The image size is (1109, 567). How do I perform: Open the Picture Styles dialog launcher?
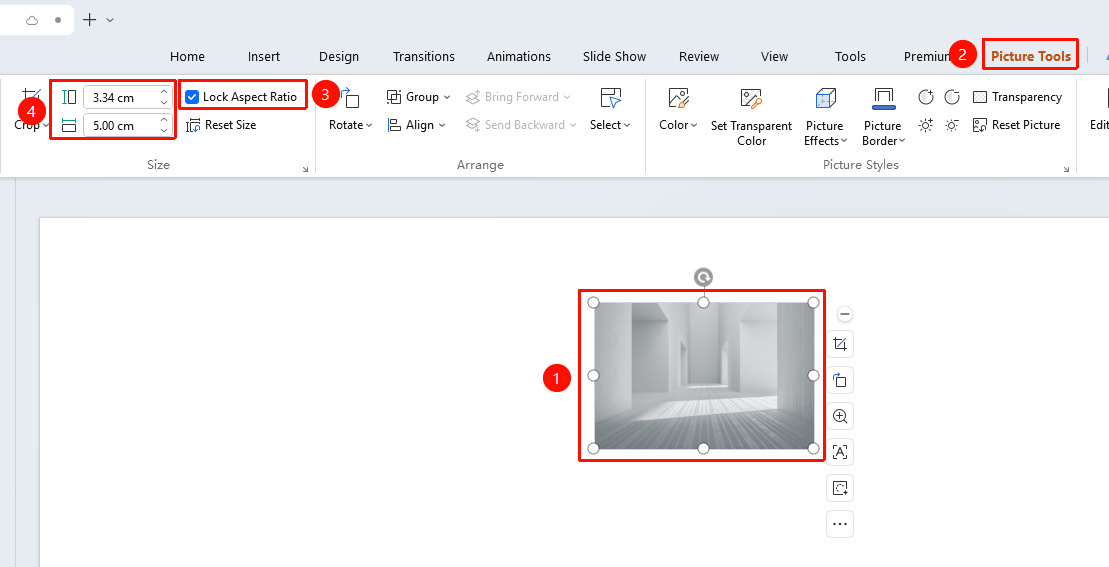pyautogui.click(x=1067, y=170)
